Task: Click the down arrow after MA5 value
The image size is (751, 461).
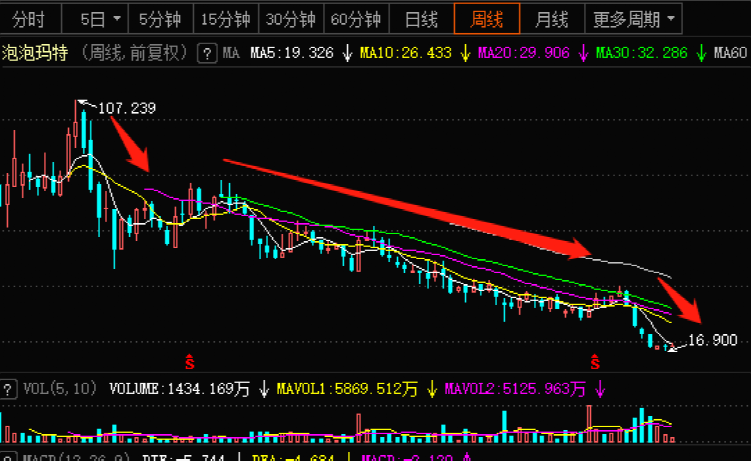Action: pyautogui.click(x=347, y=53)
